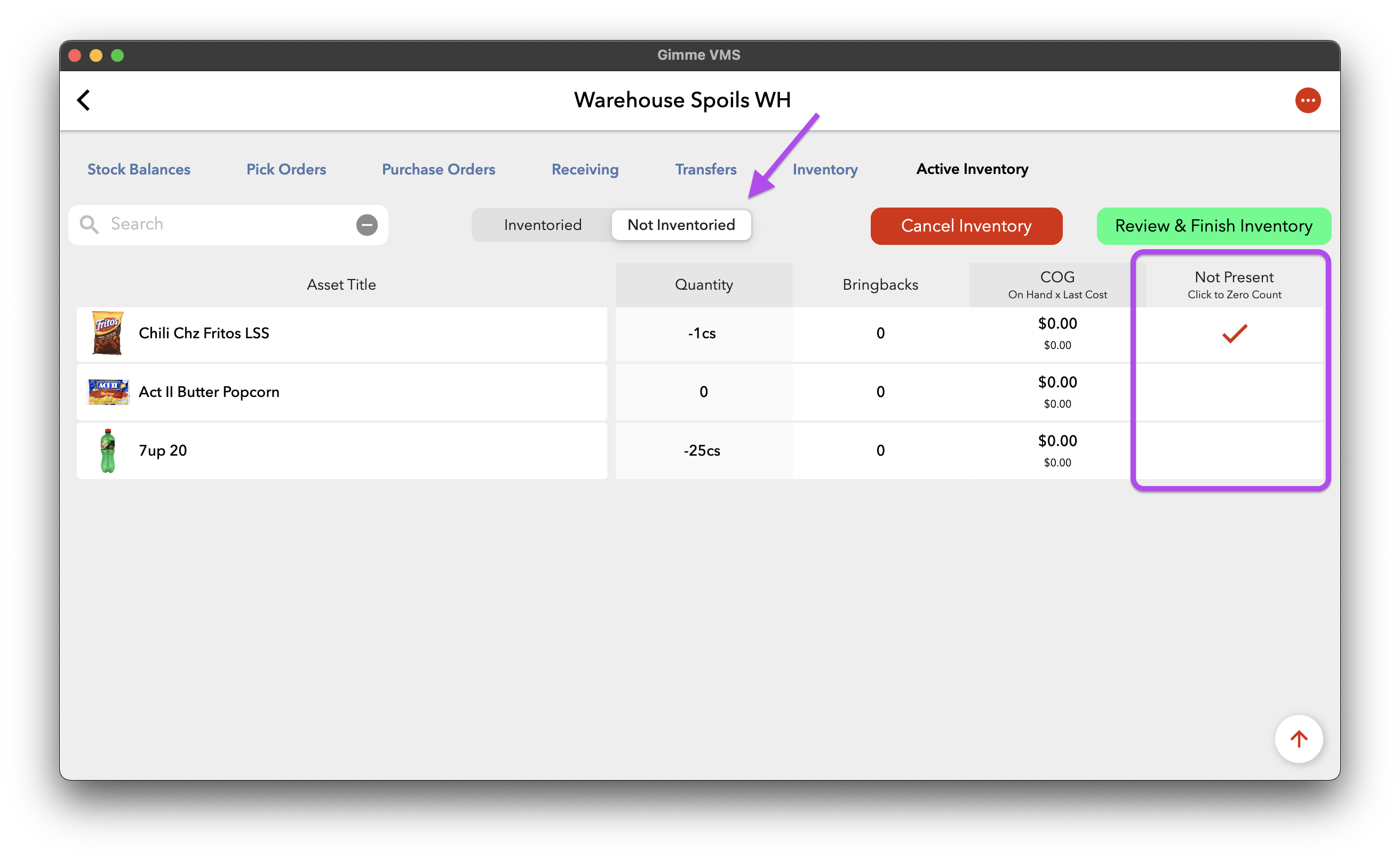Click Bringbacks value for Act II Butter Popcorn
Screen dimensions: 1400x859
coord(880,392)
